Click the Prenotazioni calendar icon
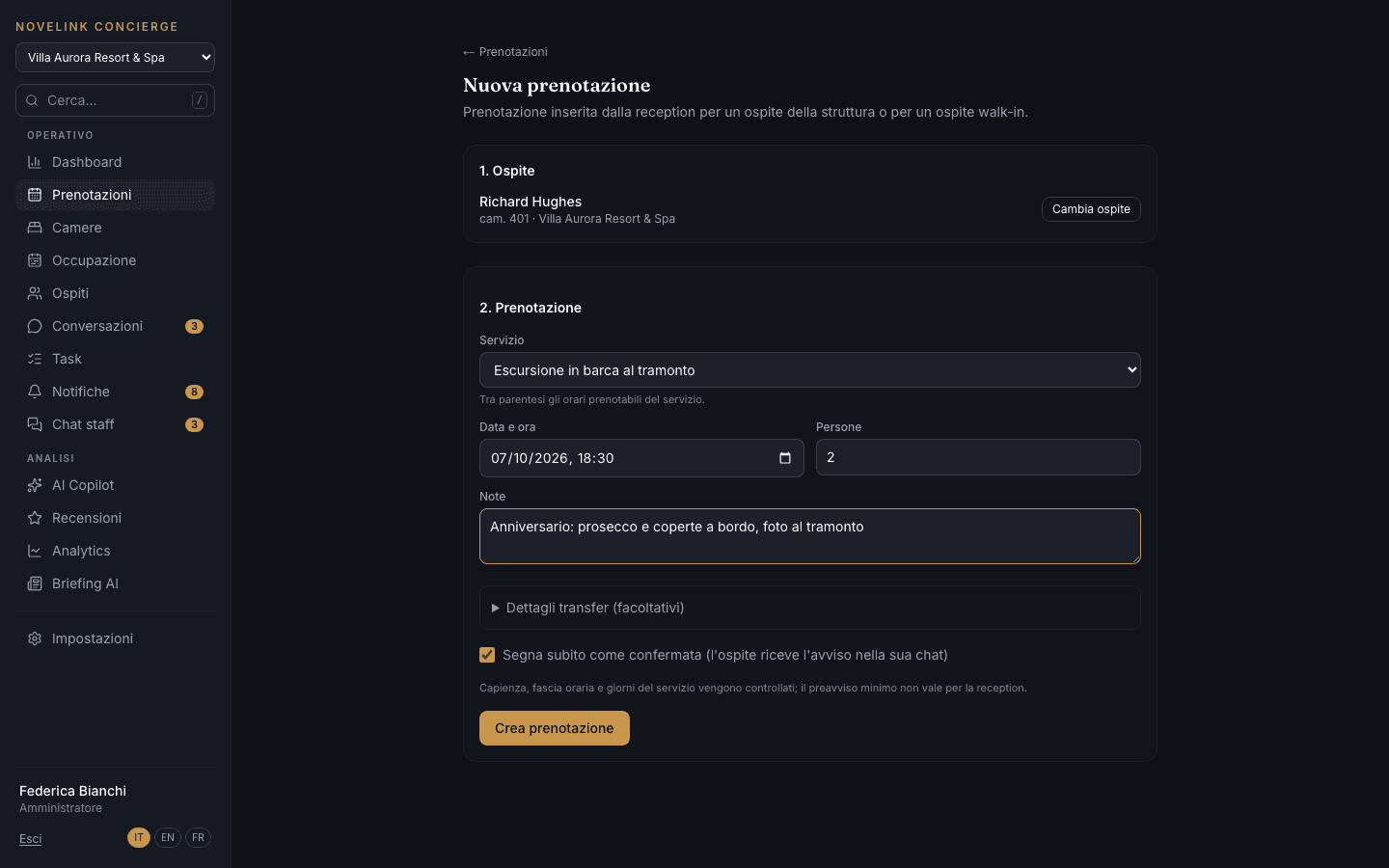 (x=35, y=195)
